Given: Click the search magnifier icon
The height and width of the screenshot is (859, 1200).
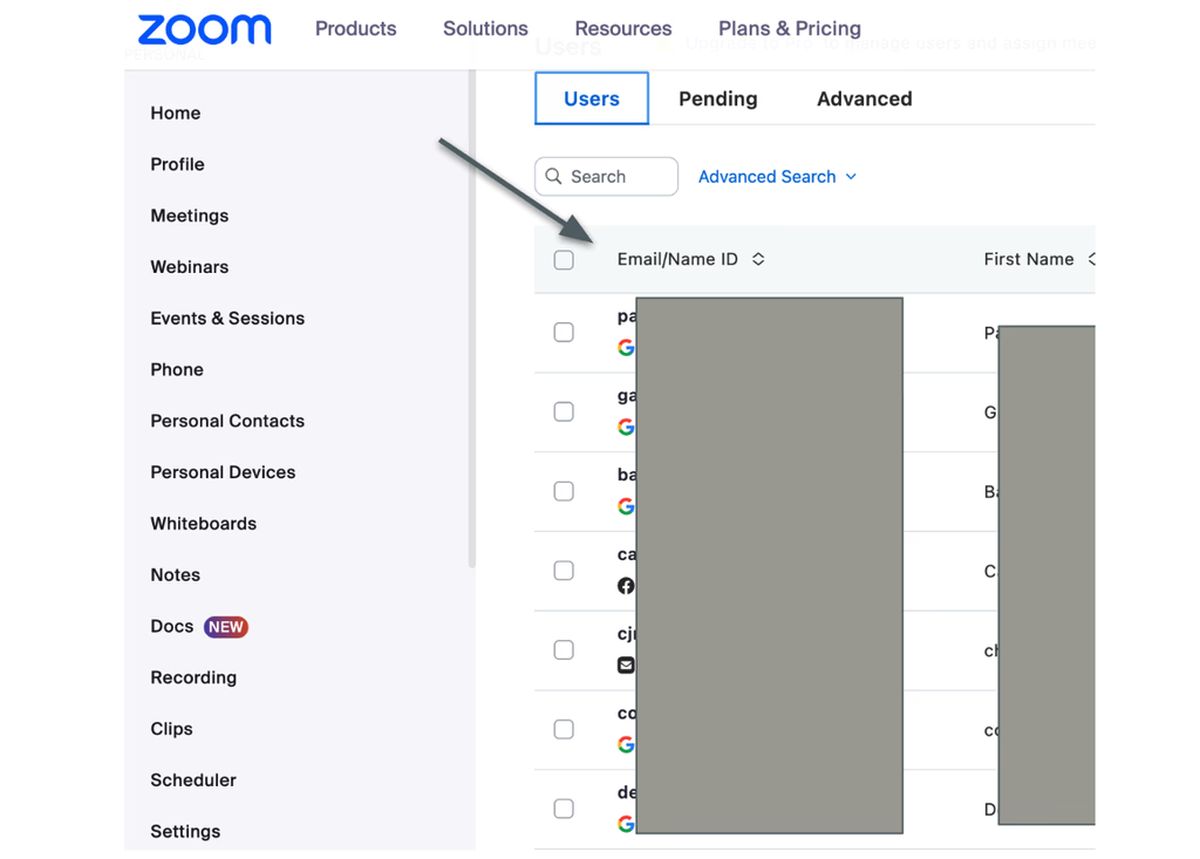Looking at the screenshot, I should point(553,177).
